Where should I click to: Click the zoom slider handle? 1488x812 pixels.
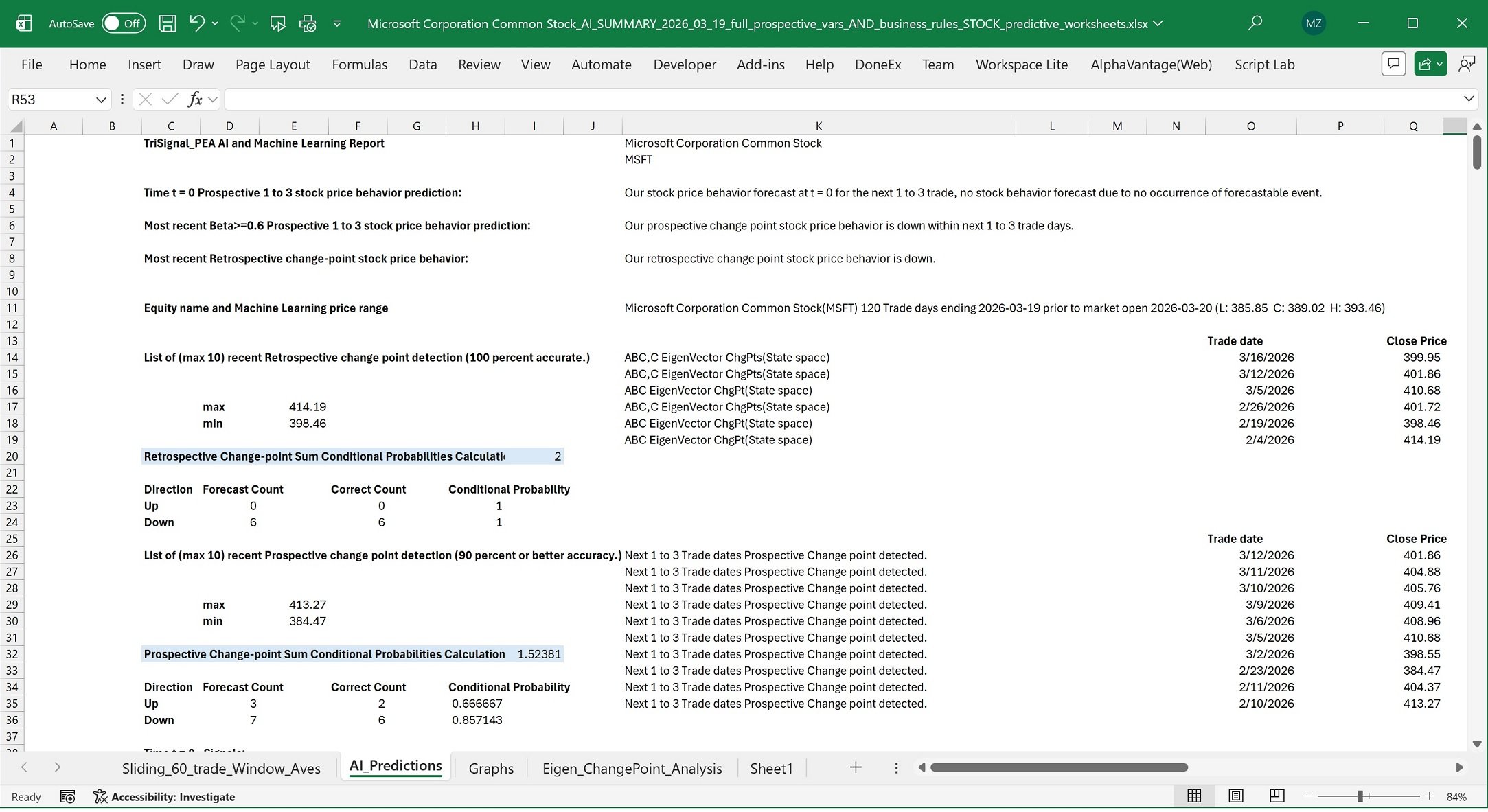click(x=1360, y=796)
